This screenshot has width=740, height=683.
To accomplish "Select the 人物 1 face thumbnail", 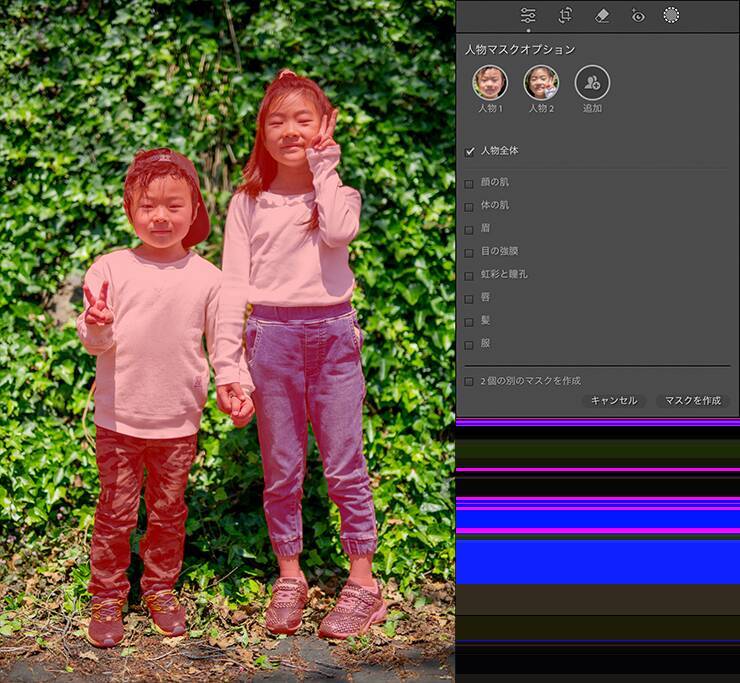I will tap(490, 83).
